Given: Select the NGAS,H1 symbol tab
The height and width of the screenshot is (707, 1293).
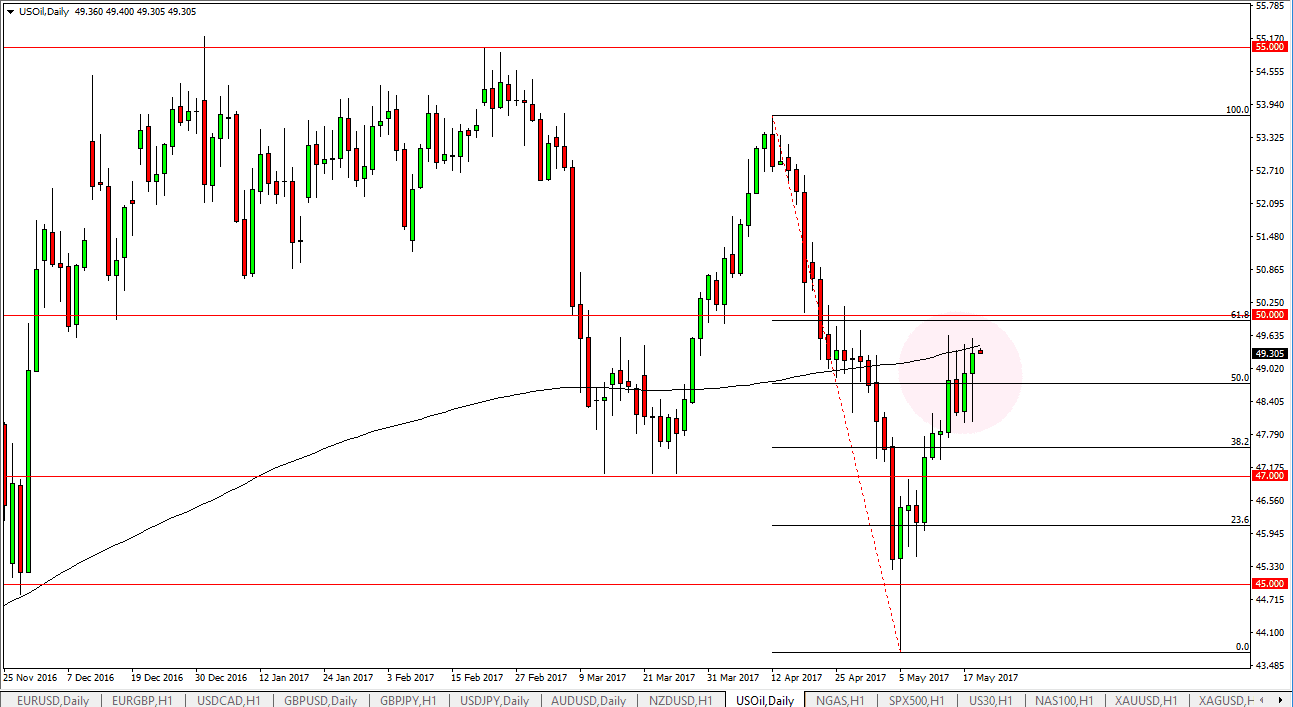Looking at the screenshot, I should point(840,700).
